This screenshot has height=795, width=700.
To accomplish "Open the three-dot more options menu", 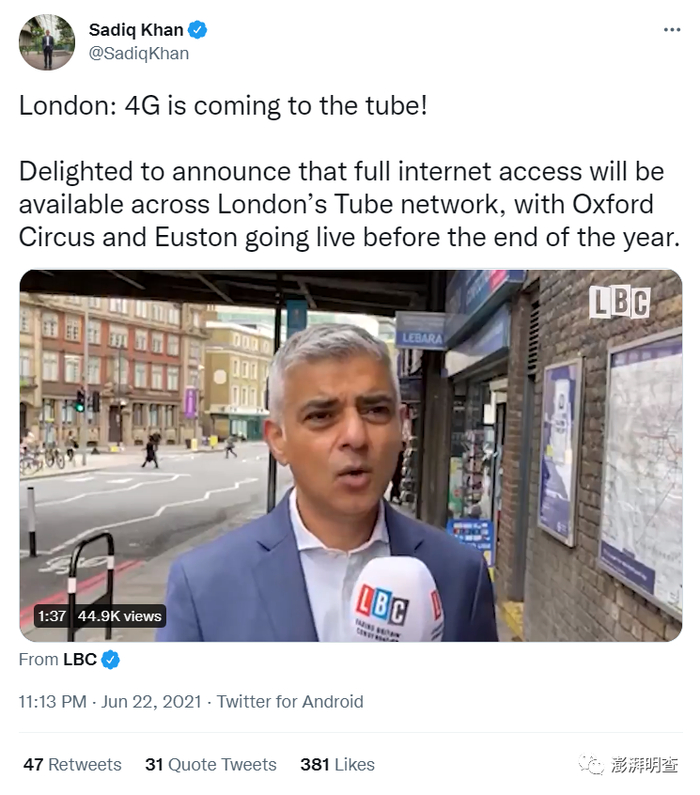I will point(672,30).
